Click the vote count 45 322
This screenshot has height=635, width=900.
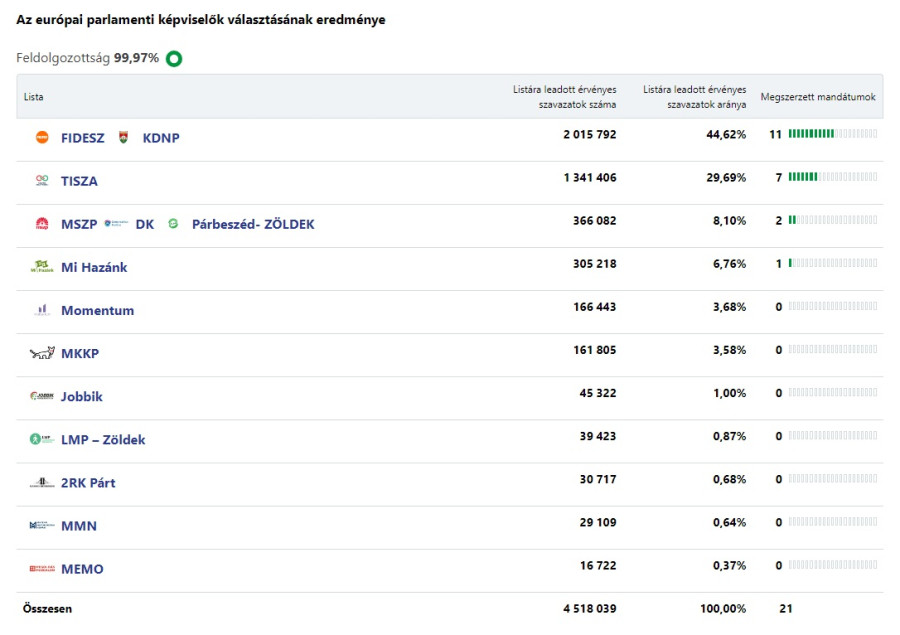[598, 393]
